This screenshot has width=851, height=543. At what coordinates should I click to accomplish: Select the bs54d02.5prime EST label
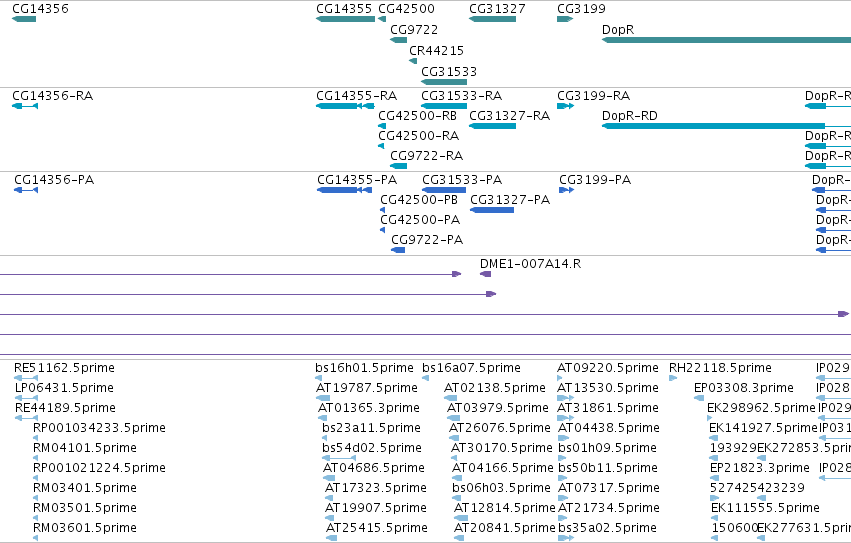pyautogui.click(x=372, y=449)
